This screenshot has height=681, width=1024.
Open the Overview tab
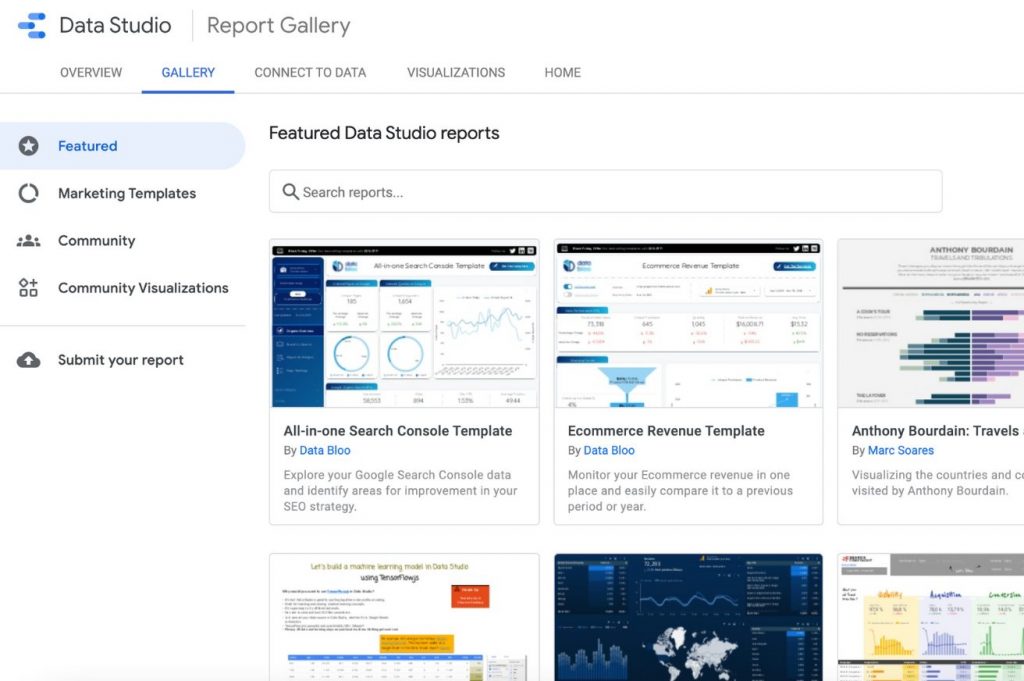point(91,72)
